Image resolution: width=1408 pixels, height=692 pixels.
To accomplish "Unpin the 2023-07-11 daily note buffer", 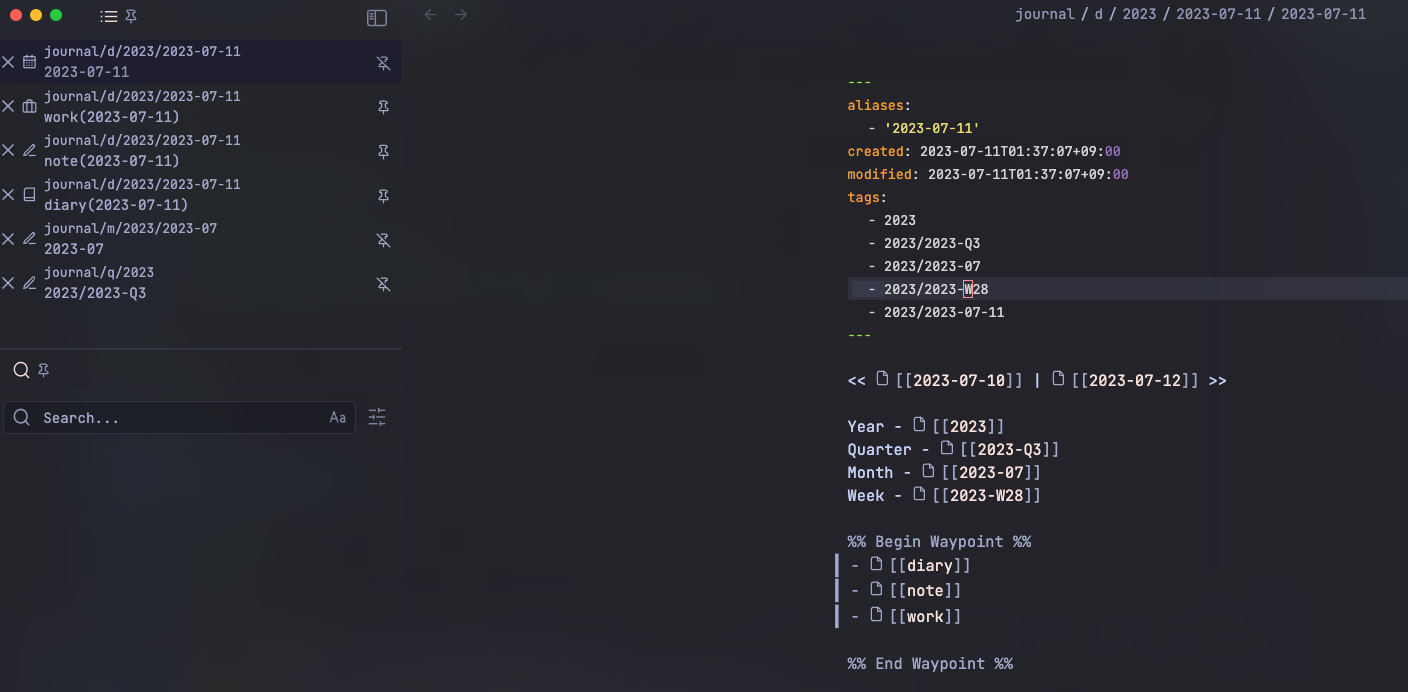I will coord(383,63).
